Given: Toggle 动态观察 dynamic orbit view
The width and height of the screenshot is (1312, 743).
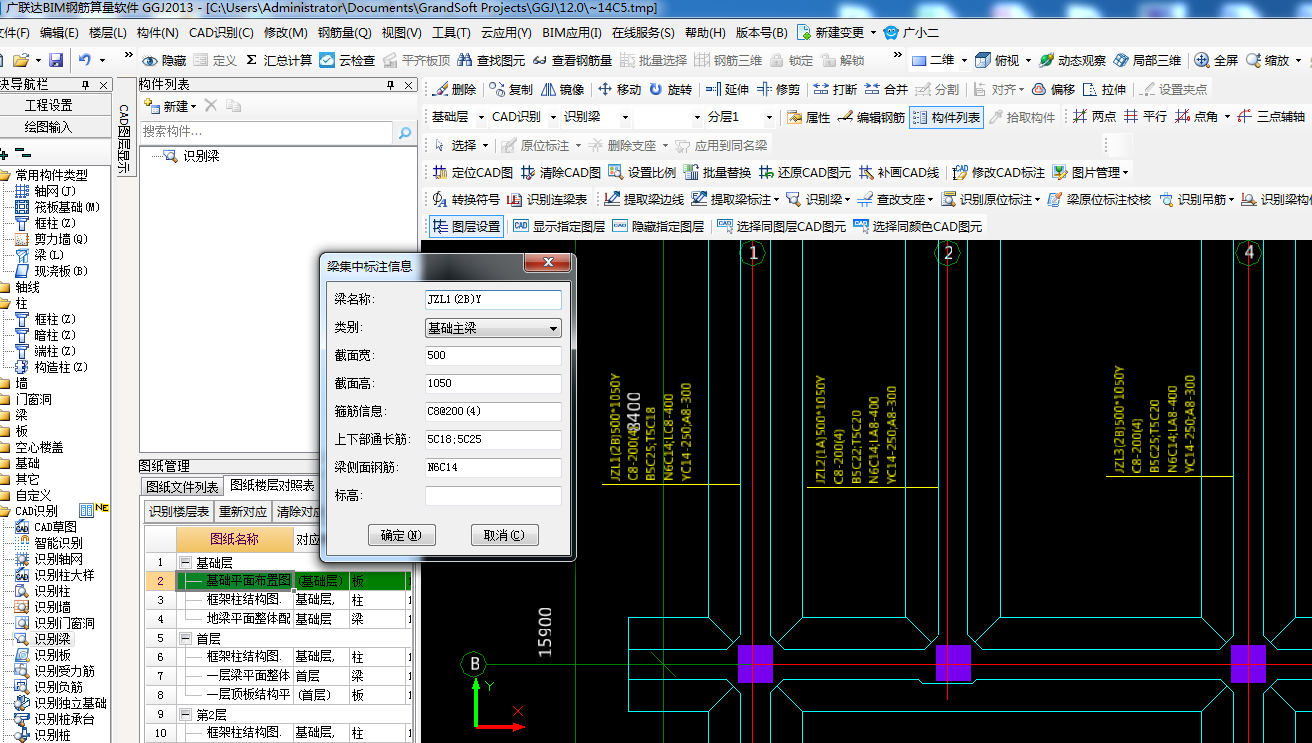Looking at the screenshot, I should point(1072,60).
